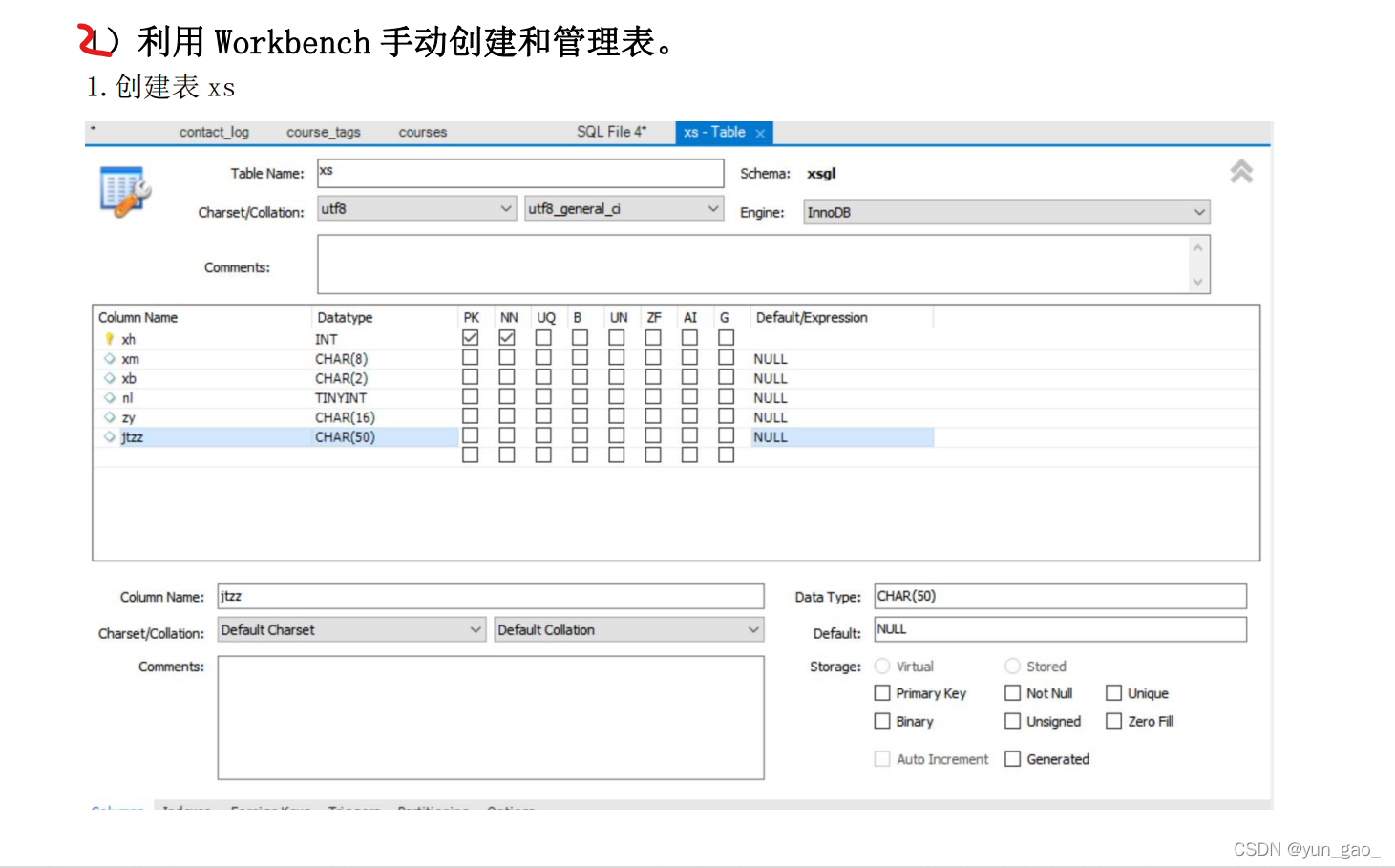Select the Virtual storage radio button
Screen dimensions: 1395x868
tap(882, 667)
